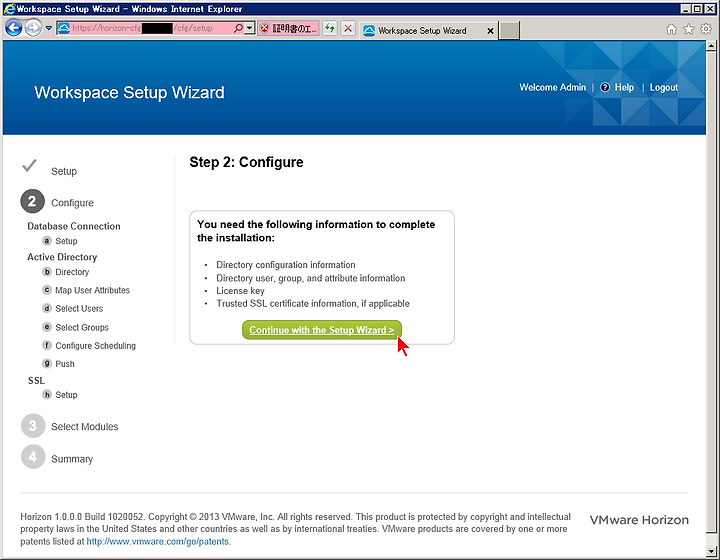
Task: Click the 'a' bullet under Database Connection
Action: [47, 241]
